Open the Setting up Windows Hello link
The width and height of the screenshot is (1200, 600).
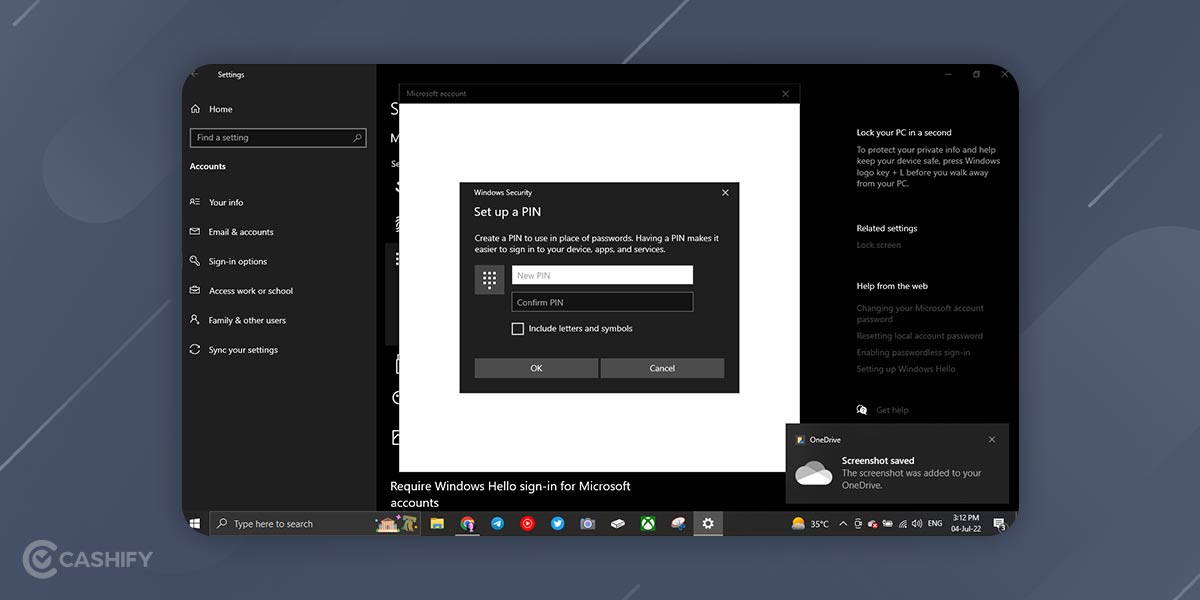point(904,368)
